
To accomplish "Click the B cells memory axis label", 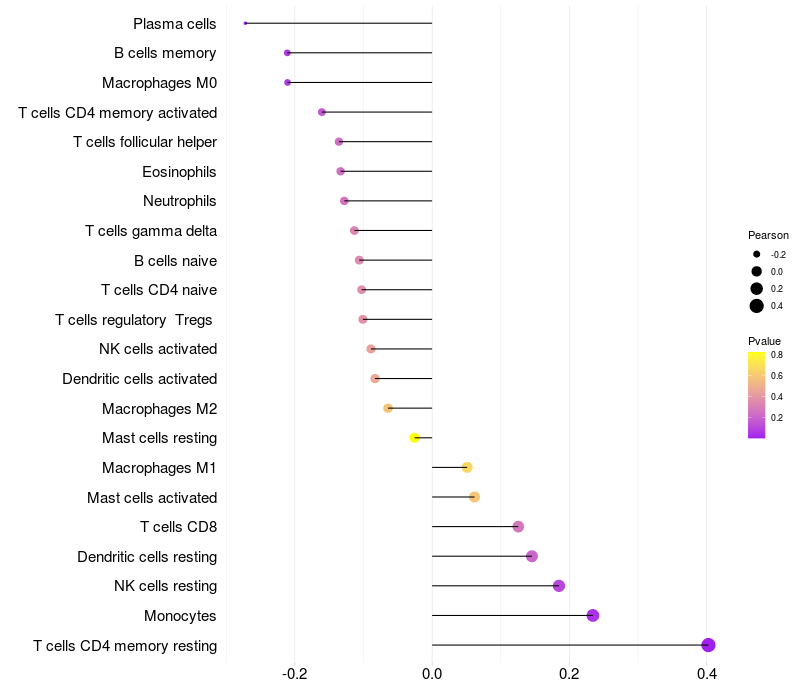I will tap(165, 53).
